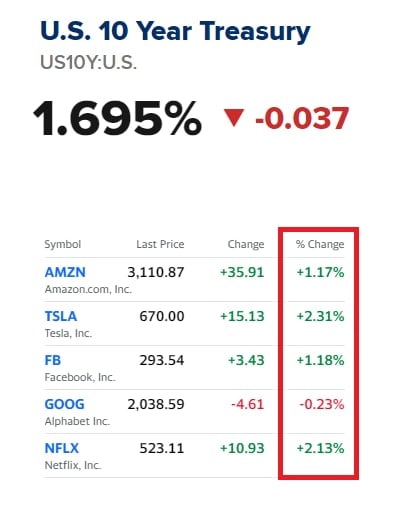Open the AMZN ticker link

point(65,272)
